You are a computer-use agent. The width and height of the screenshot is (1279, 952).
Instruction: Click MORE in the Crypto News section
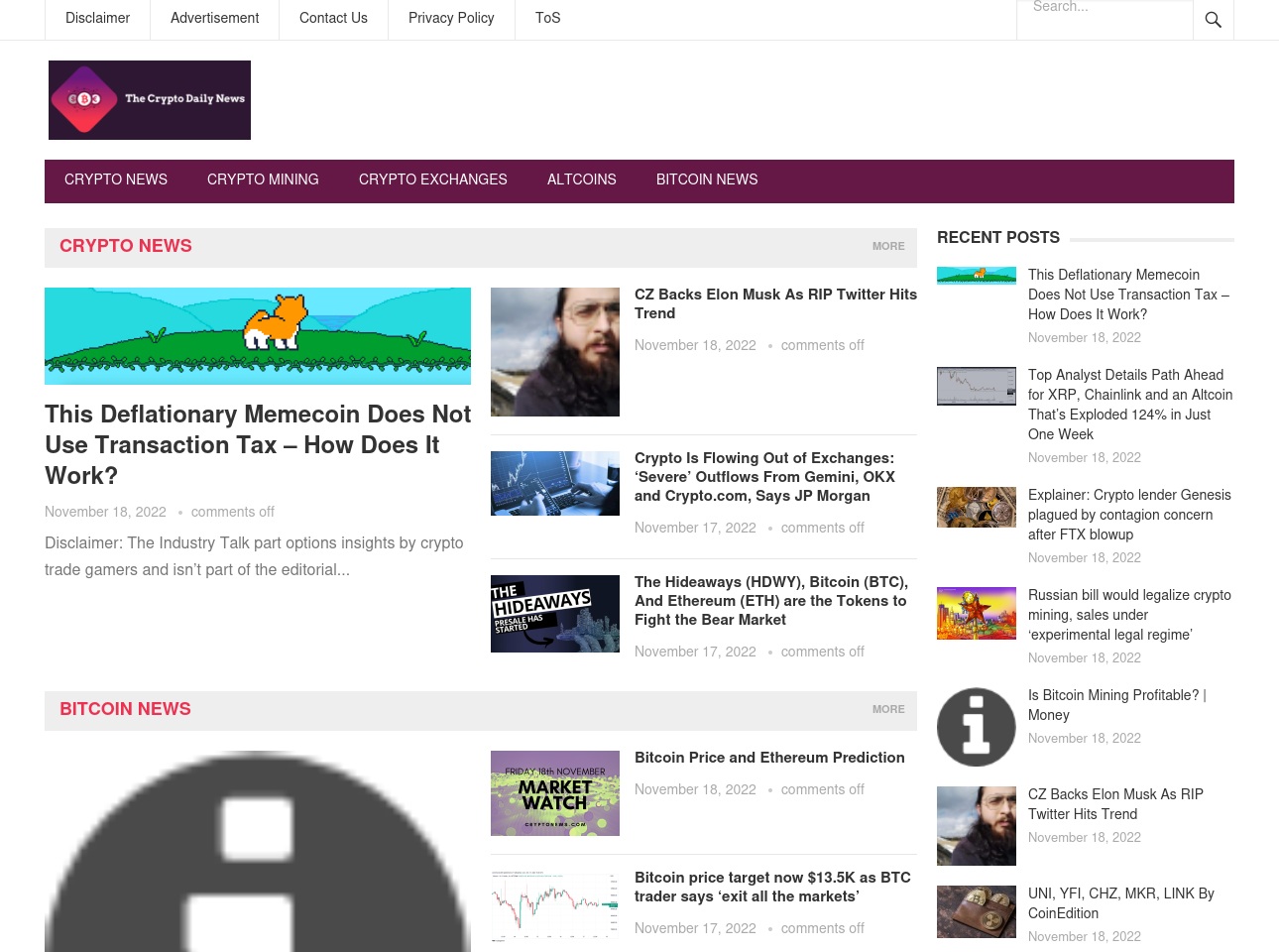[888, 246]
